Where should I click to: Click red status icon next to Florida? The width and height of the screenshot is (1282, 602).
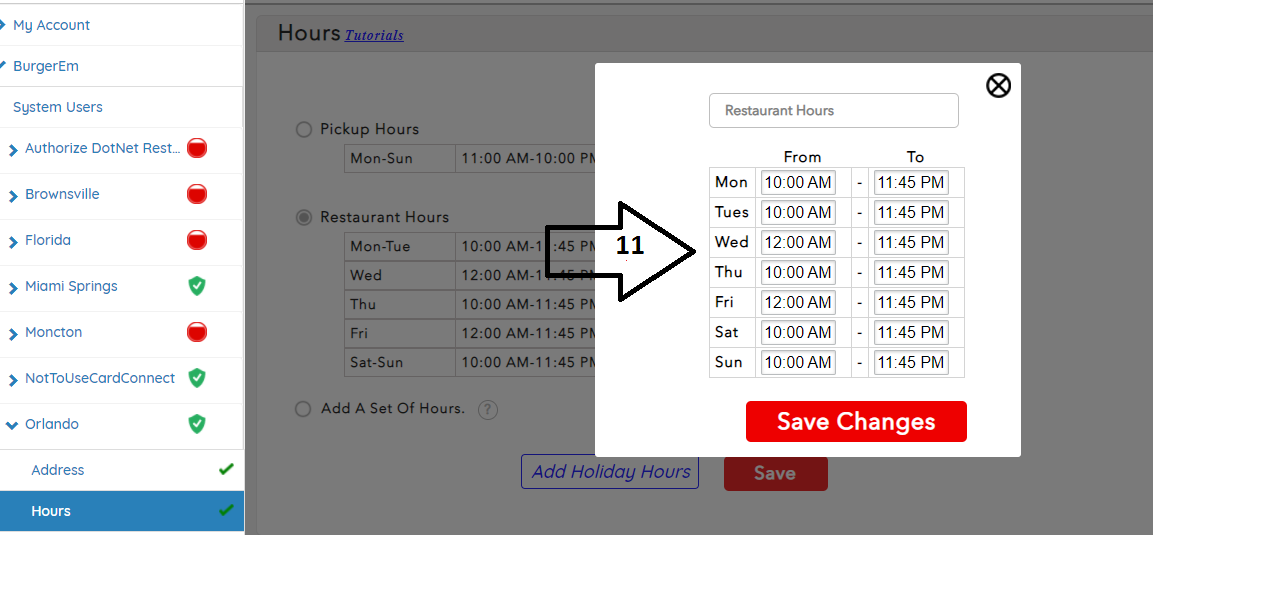coord(197,240)
